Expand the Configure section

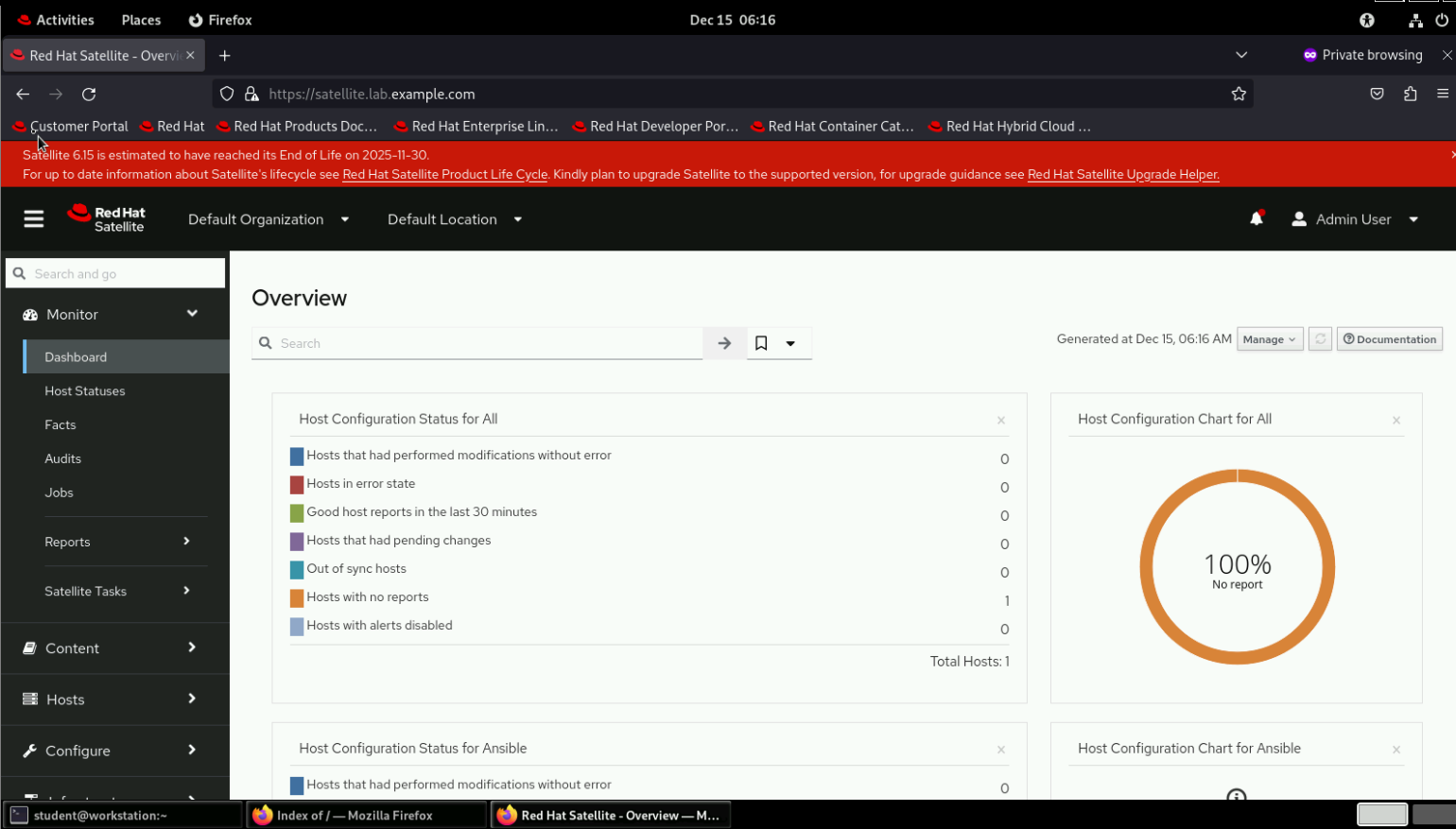(x=114, y=751)
